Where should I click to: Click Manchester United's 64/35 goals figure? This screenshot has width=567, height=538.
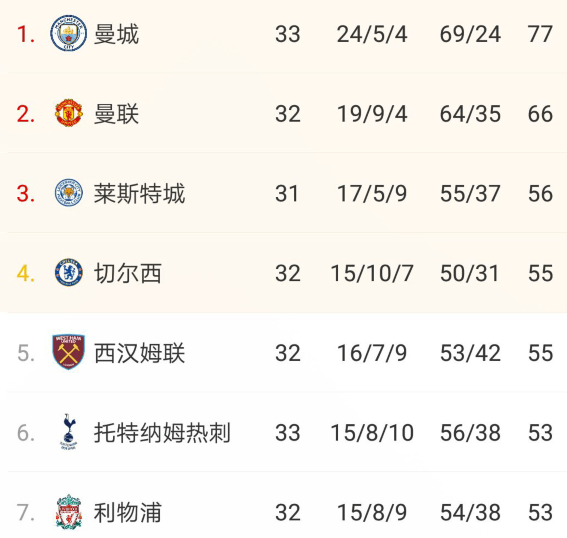click(x=470, y=114)
